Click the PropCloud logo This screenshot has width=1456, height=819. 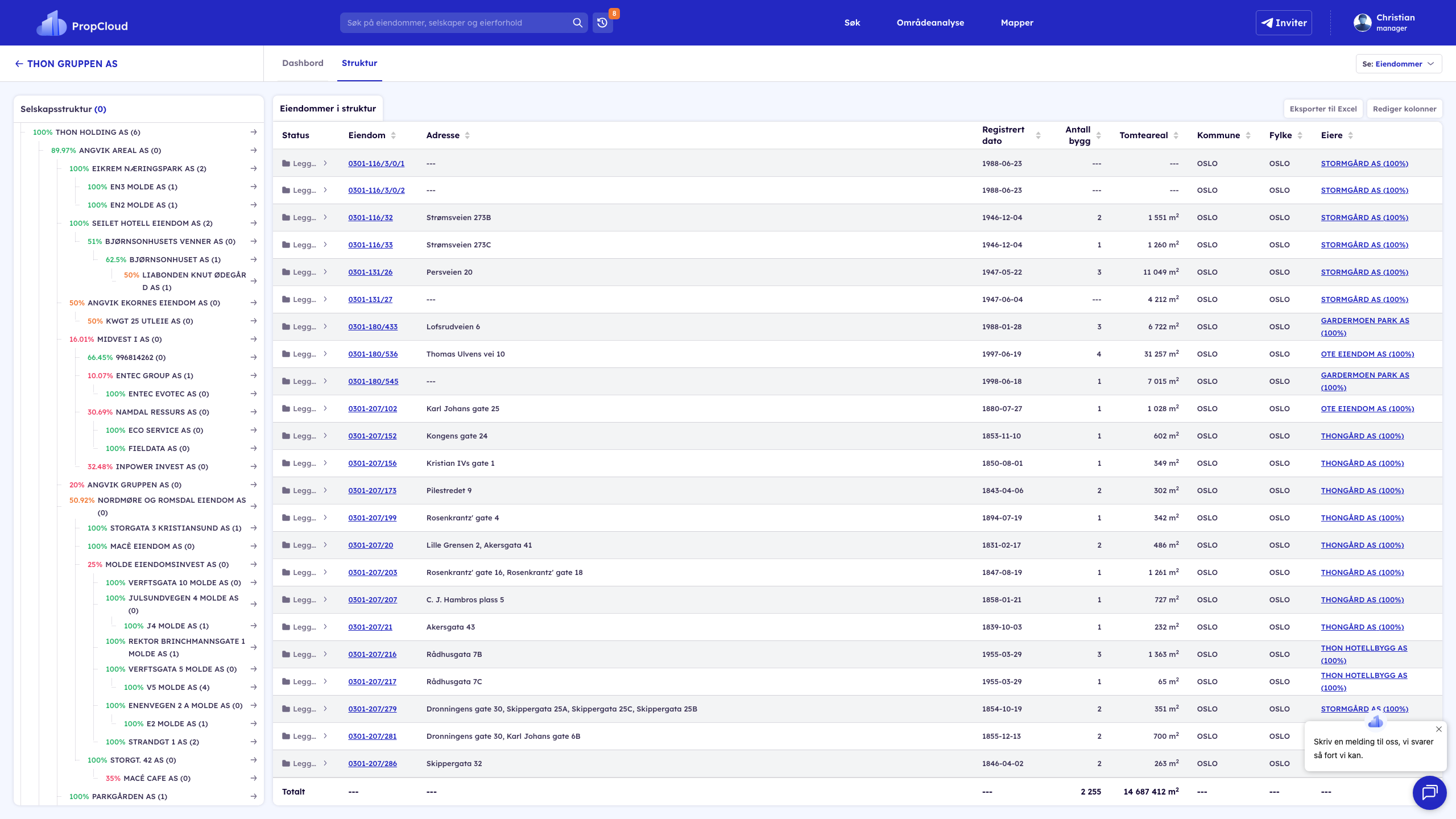pos(82,23)
